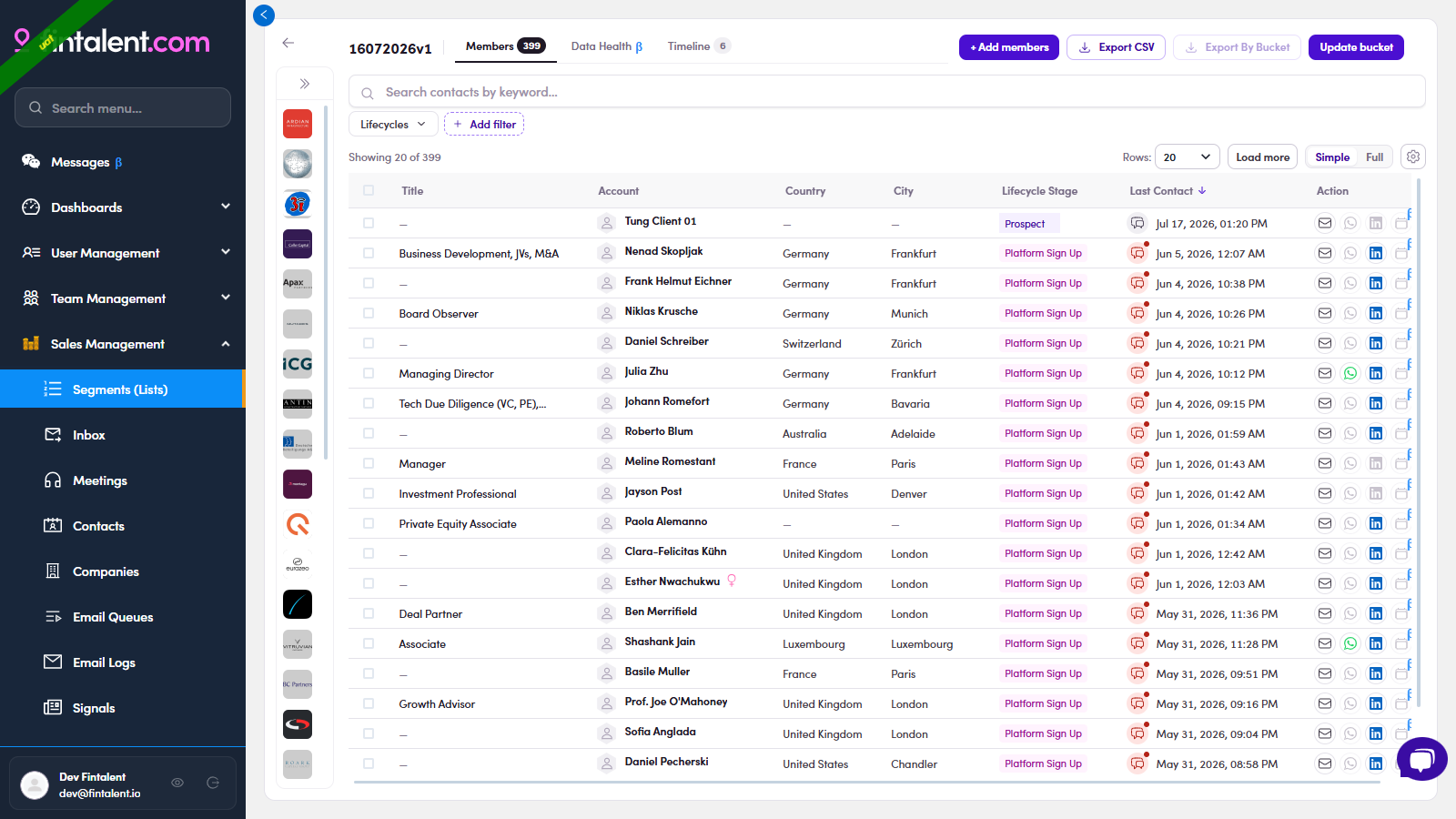Click the Export CSV button

tap(1116, 47)
